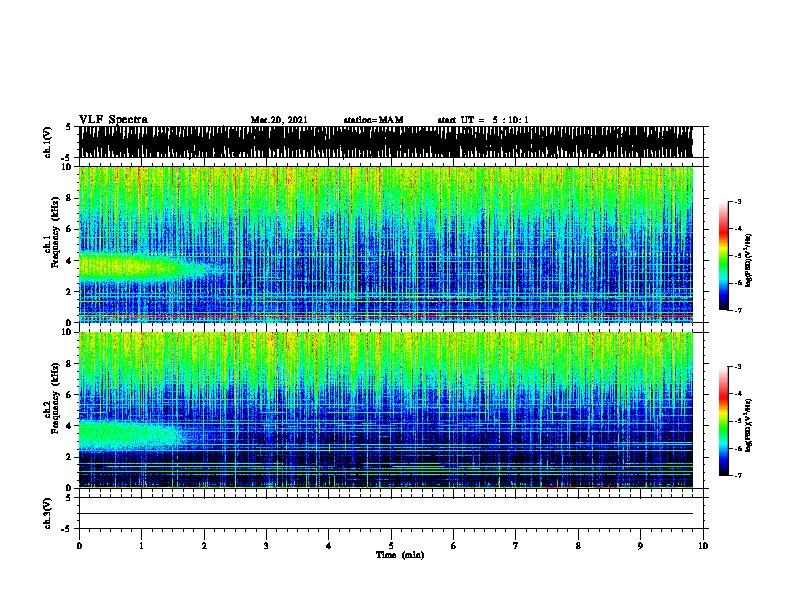This screenshot has width=792, height=612.
Task: Click the "ch.1(V)" axis label
Action: pos(47,142)
